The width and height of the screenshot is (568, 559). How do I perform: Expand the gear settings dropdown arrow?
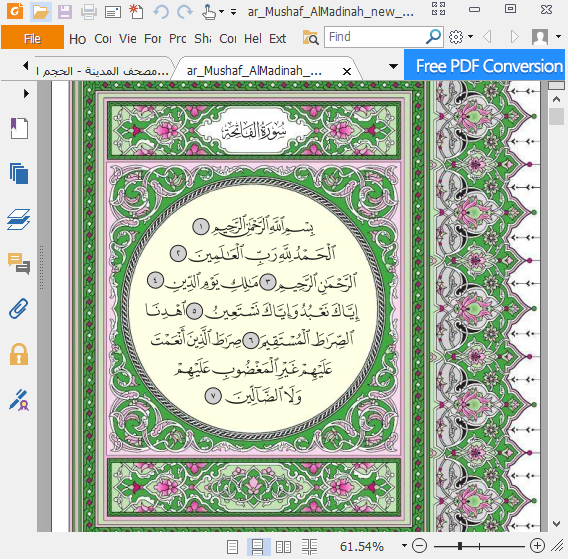[470, 37]
